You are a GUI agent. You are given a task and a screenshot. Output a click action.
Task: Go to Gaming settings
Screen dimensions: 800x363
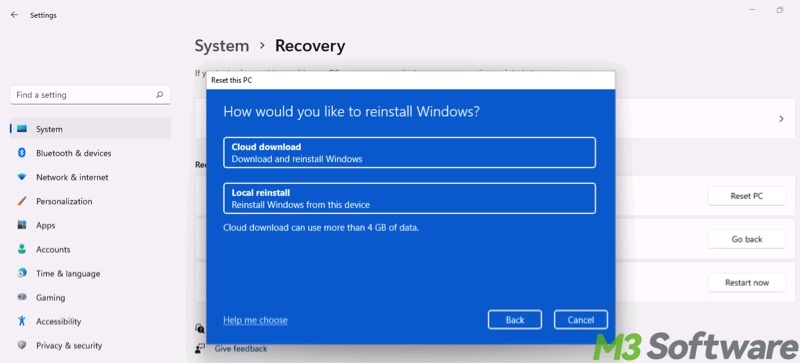tap(90, 297)
